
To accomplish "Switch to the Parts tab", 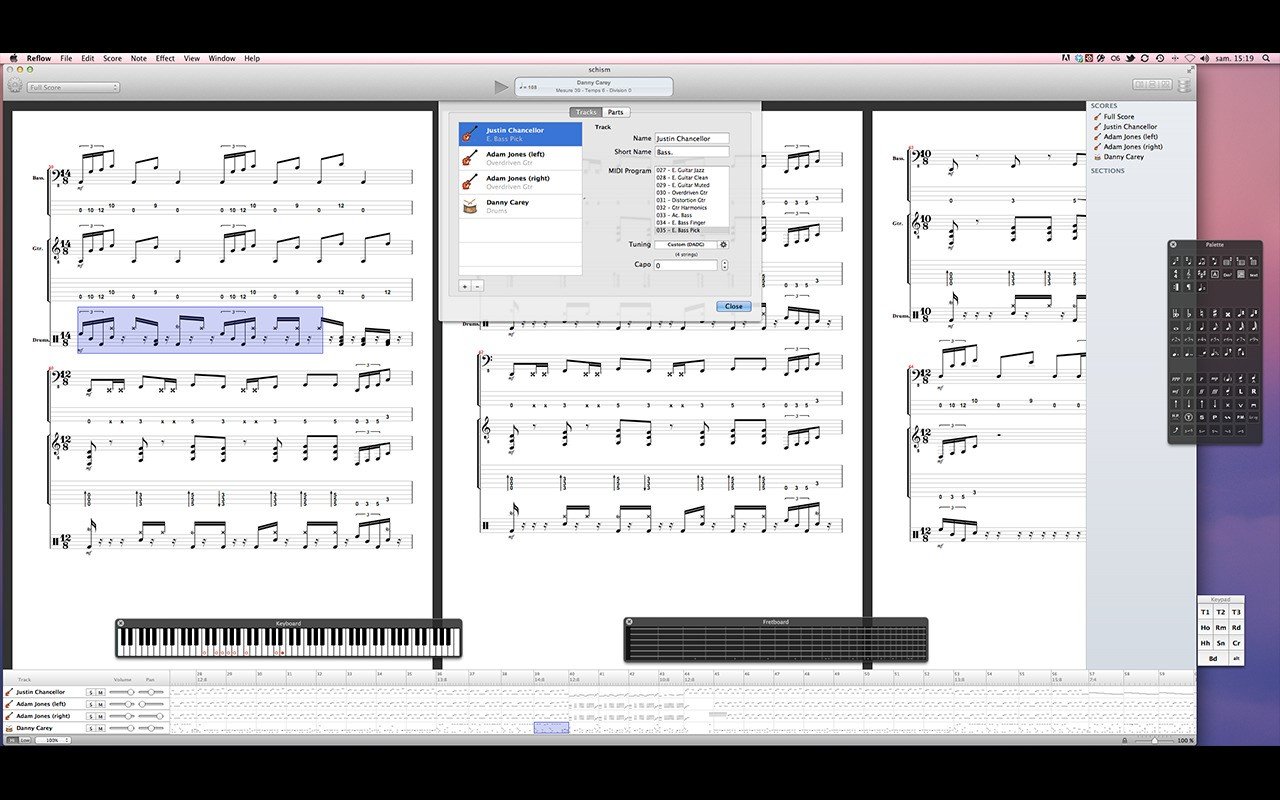I will (x=616, y=112).
